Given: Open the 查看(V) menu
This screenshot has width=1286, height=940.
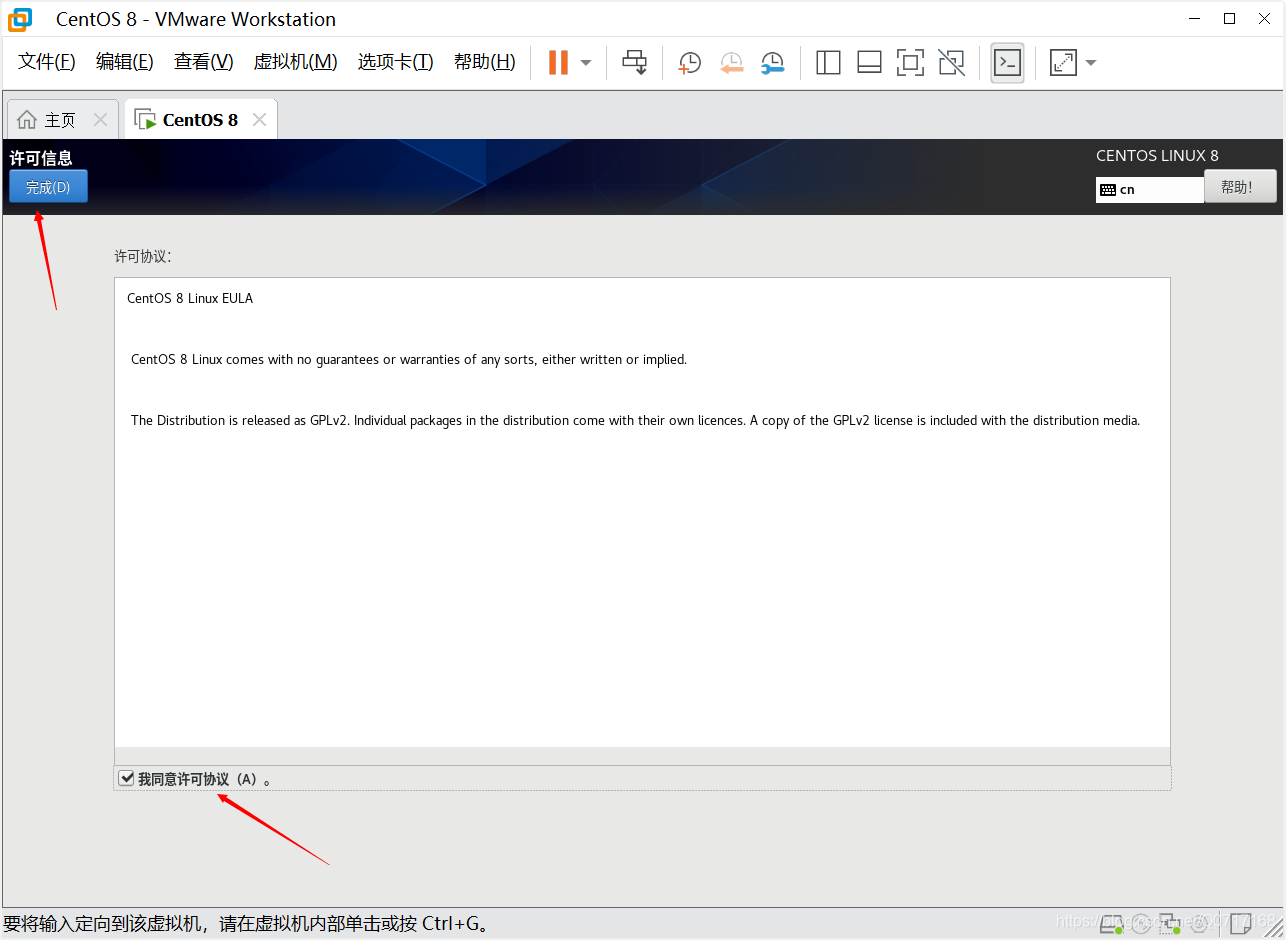Looking at the screenshot, I should click(x=203, y=62).
